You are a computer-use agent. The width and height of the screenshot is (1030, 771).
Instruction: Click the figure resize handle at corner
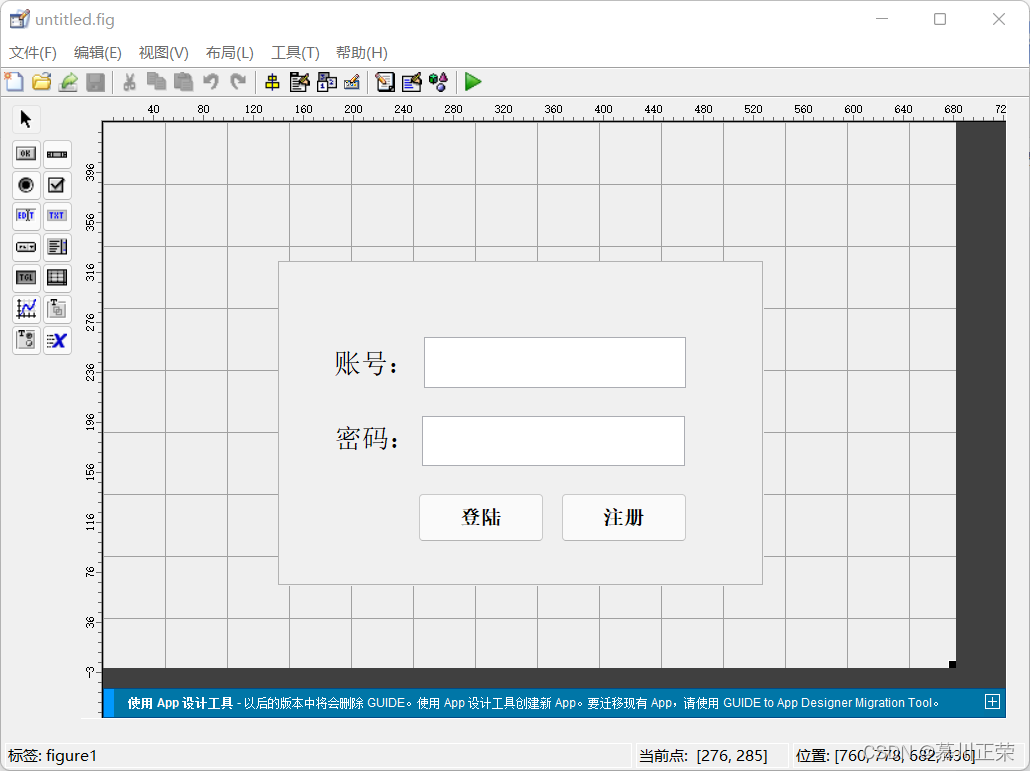click(952, 665)
